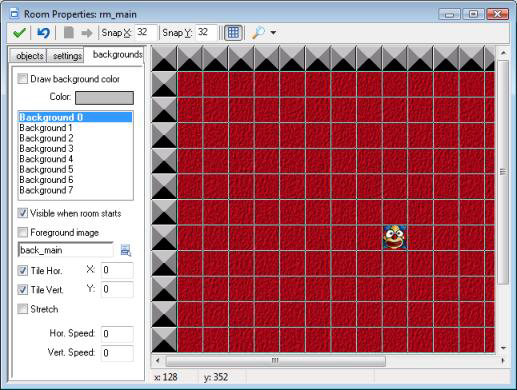Click the magnifying glass zoom icon
The width and height of the screenshot is (517, 390).
(258, 33)
